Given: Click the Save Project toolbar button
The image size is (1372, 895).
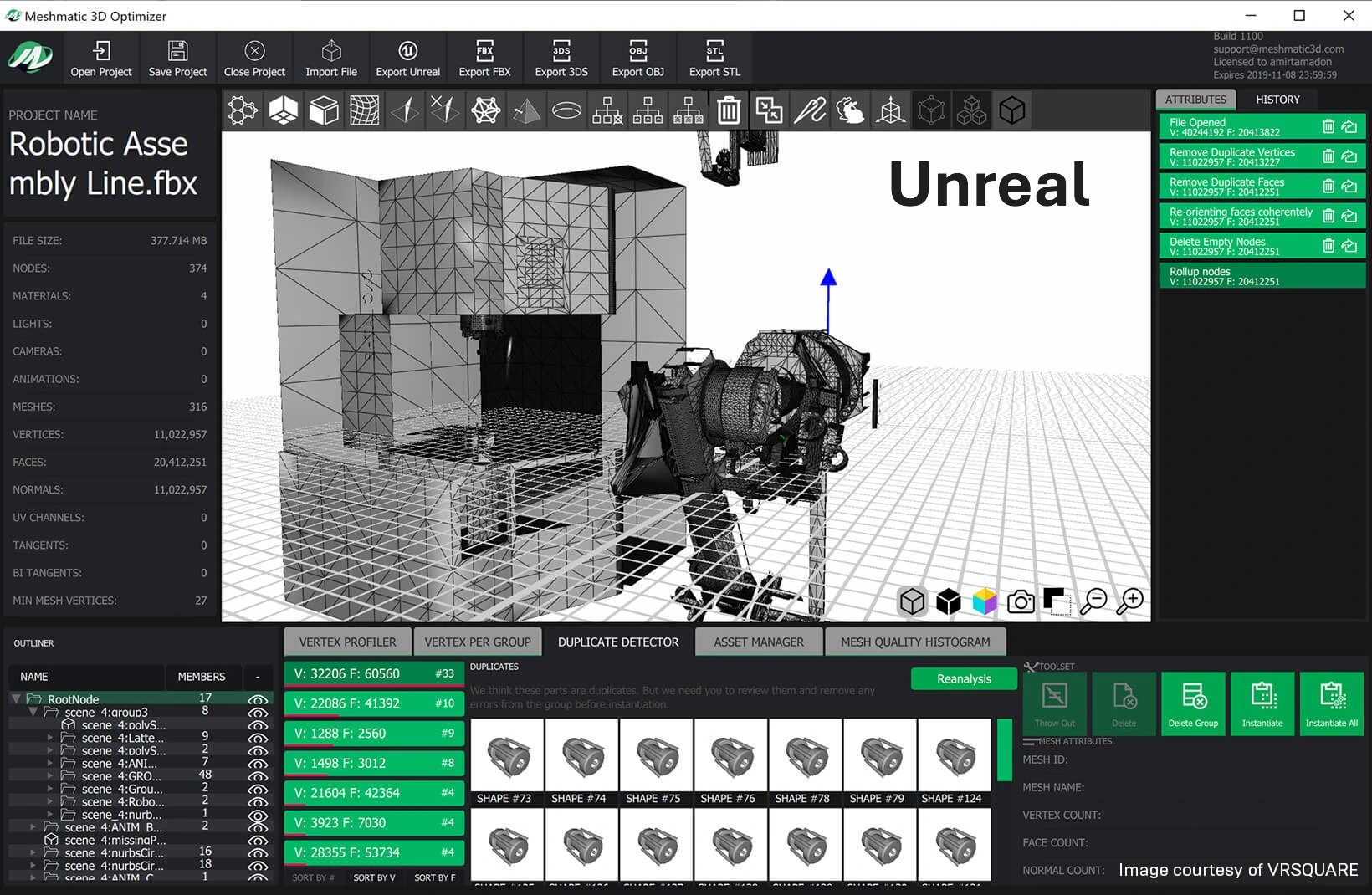Looking at the screenshot, I should pyautogui.click(x=177, y=59).
